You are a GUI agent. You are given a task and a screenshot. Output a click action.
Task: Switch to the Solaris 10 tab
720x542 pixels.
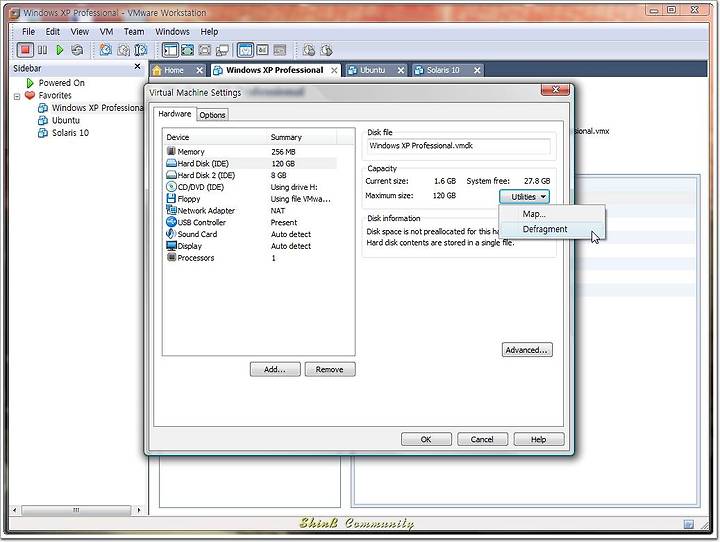coord(443,70)
